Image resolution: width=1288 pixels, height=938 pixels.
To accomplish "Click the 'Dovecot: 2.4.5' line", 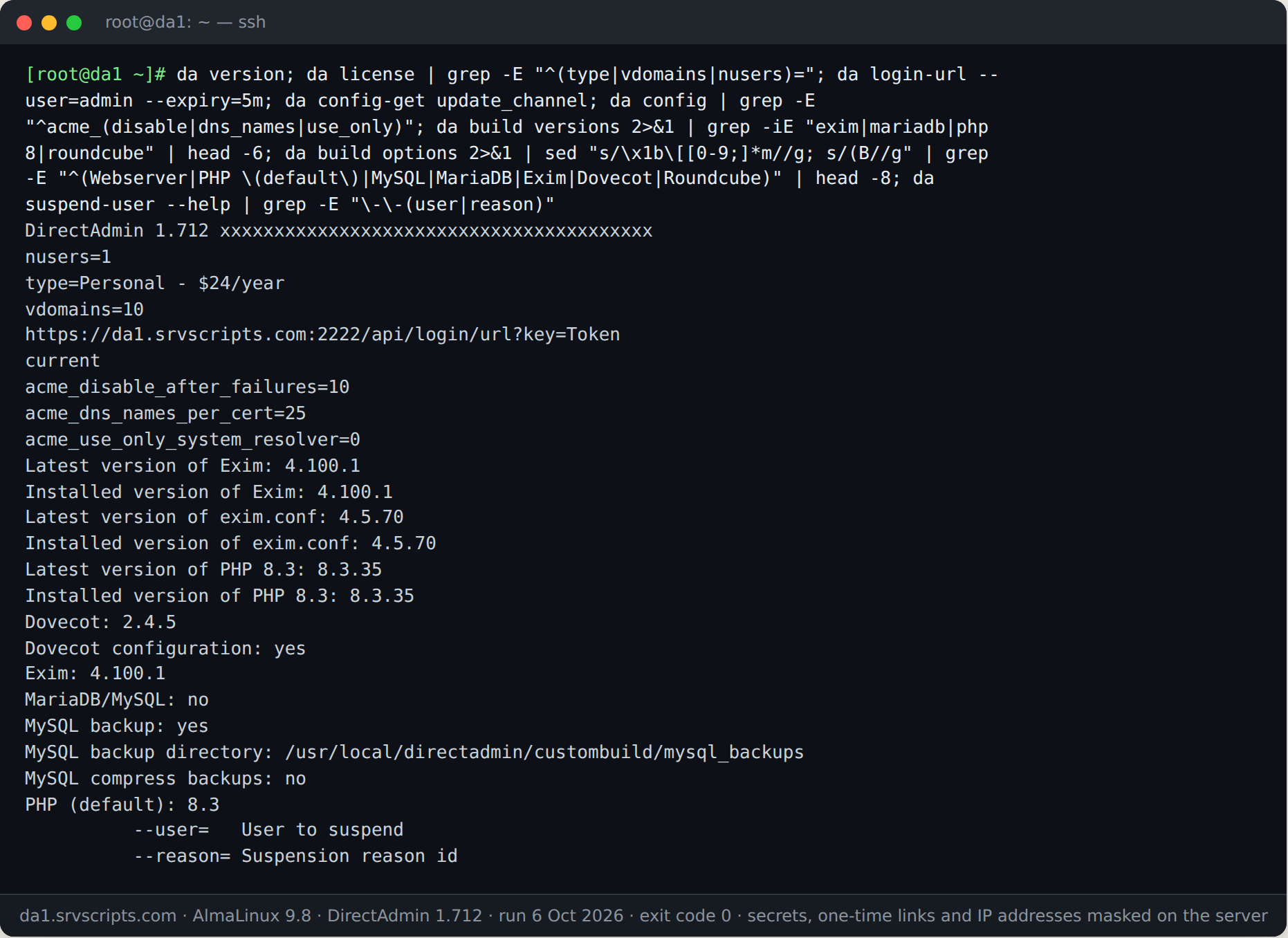I will coord(100,622).
